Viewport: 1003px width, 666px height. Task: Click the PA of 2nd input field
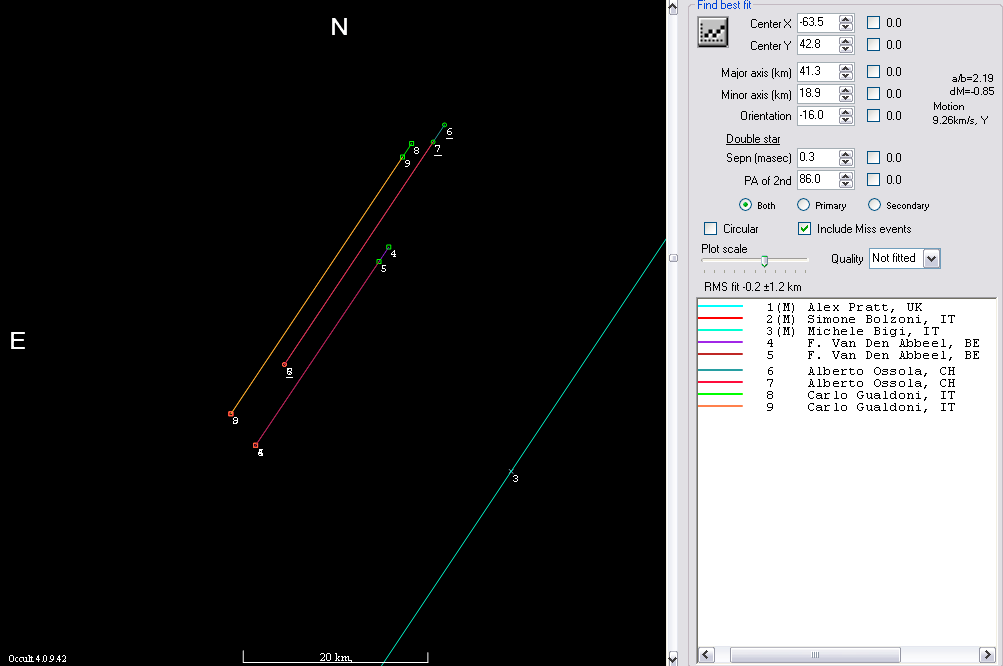click(818, 180)
